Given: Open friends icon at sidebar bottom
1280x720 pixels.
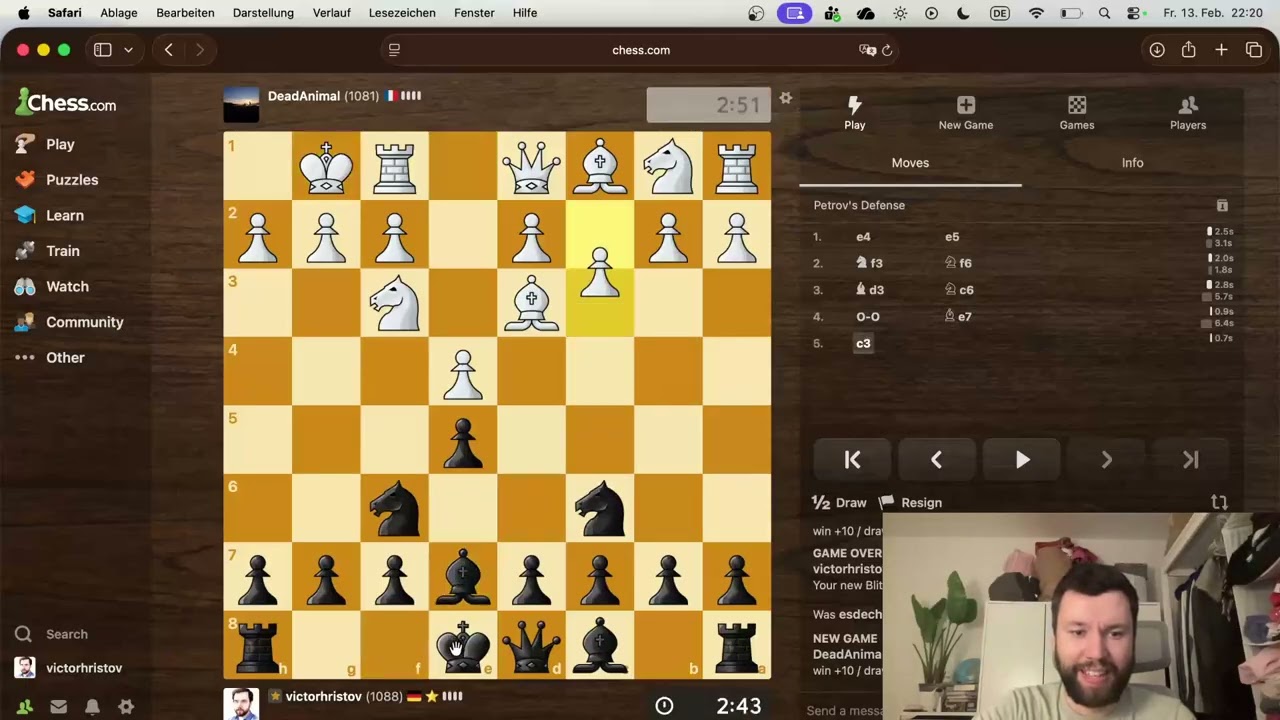Looking at the screenshot, I should 25,706.
